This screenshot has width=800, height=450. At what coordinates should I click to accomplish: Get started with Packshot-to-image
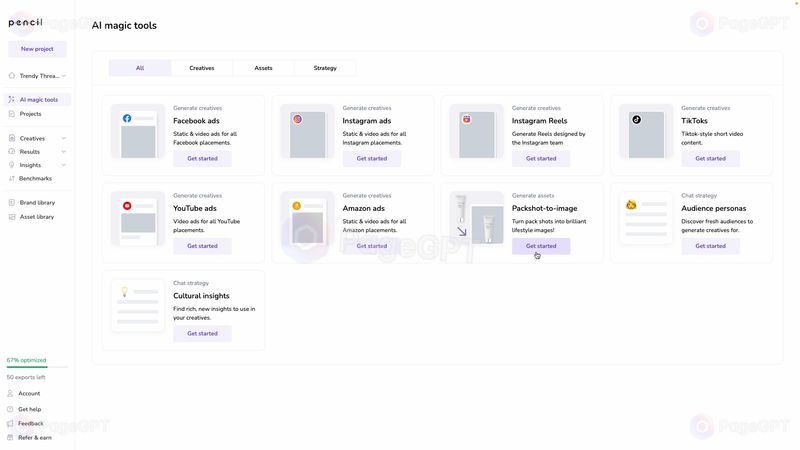[541, 246]
